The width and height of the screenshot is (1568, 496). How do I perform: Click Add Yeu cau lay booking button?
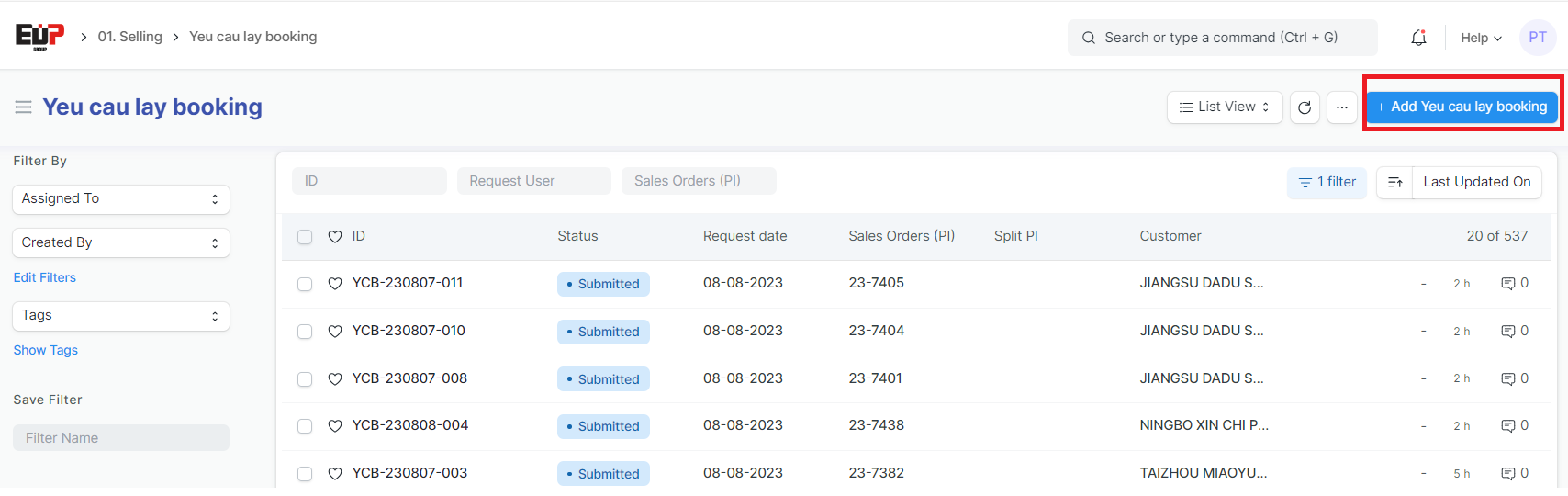pos(1462,107)
